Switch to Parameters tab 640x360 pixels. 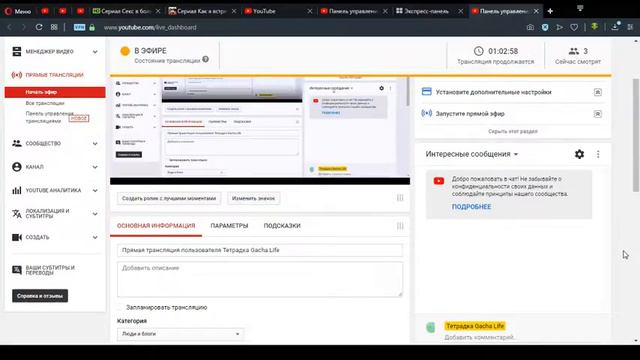point(229,226)
